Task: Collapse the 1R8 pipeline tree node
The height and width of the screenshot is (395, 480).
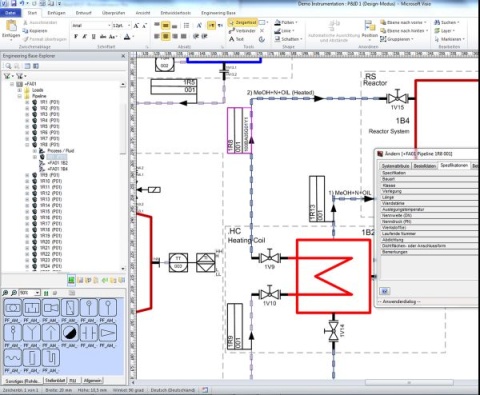Action: [x=27, y=145]
